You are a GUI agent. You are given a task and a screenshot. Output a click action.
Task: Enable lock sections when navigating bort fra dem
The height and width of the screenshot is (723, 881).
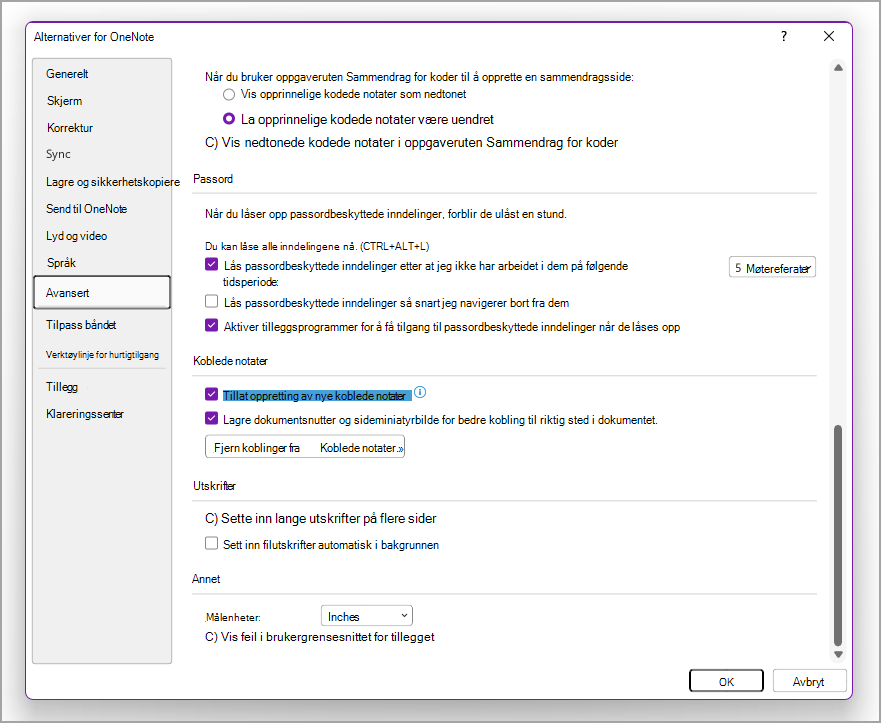tap(211, 302)
